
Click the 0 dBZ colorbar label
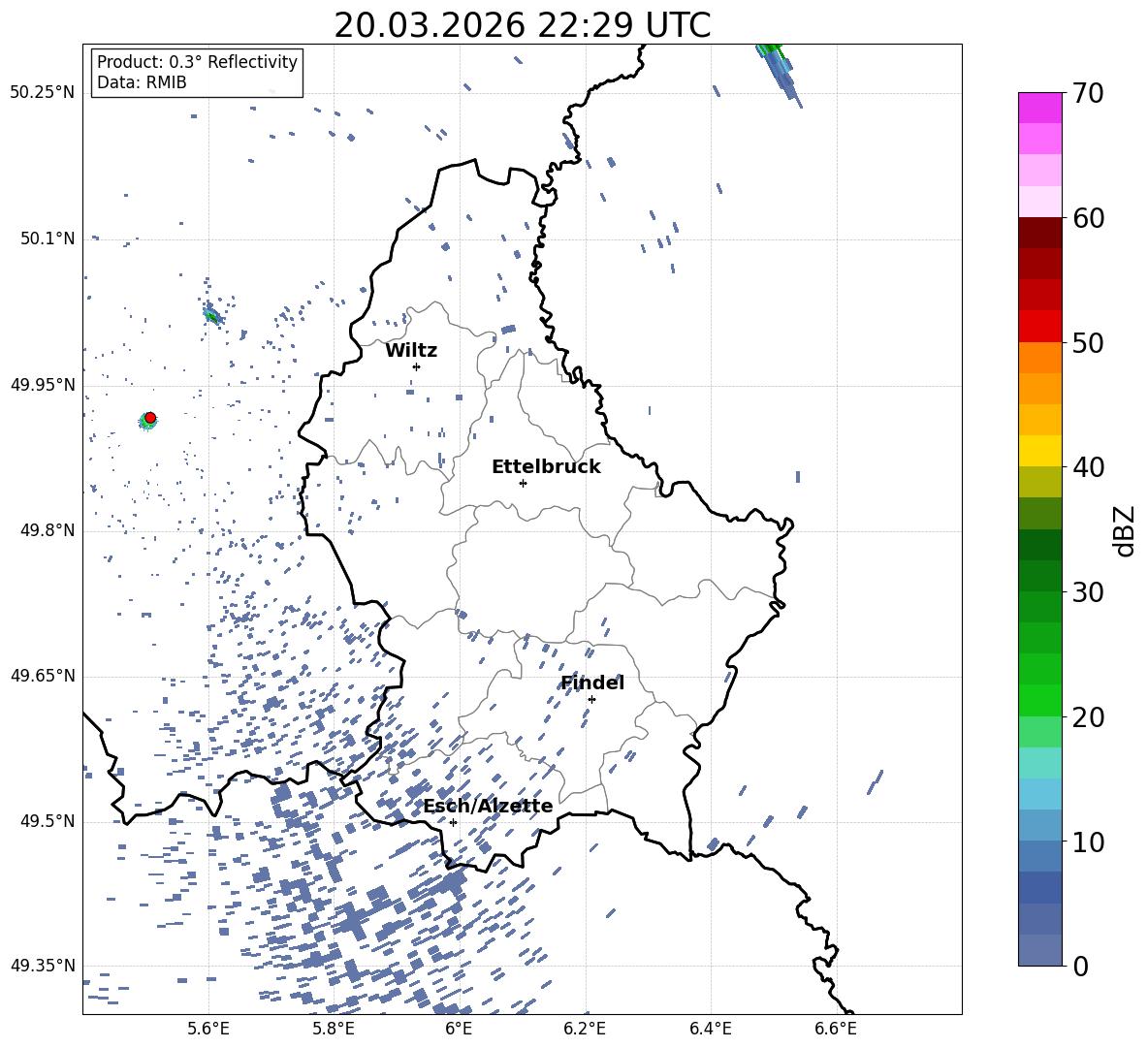1080,967
